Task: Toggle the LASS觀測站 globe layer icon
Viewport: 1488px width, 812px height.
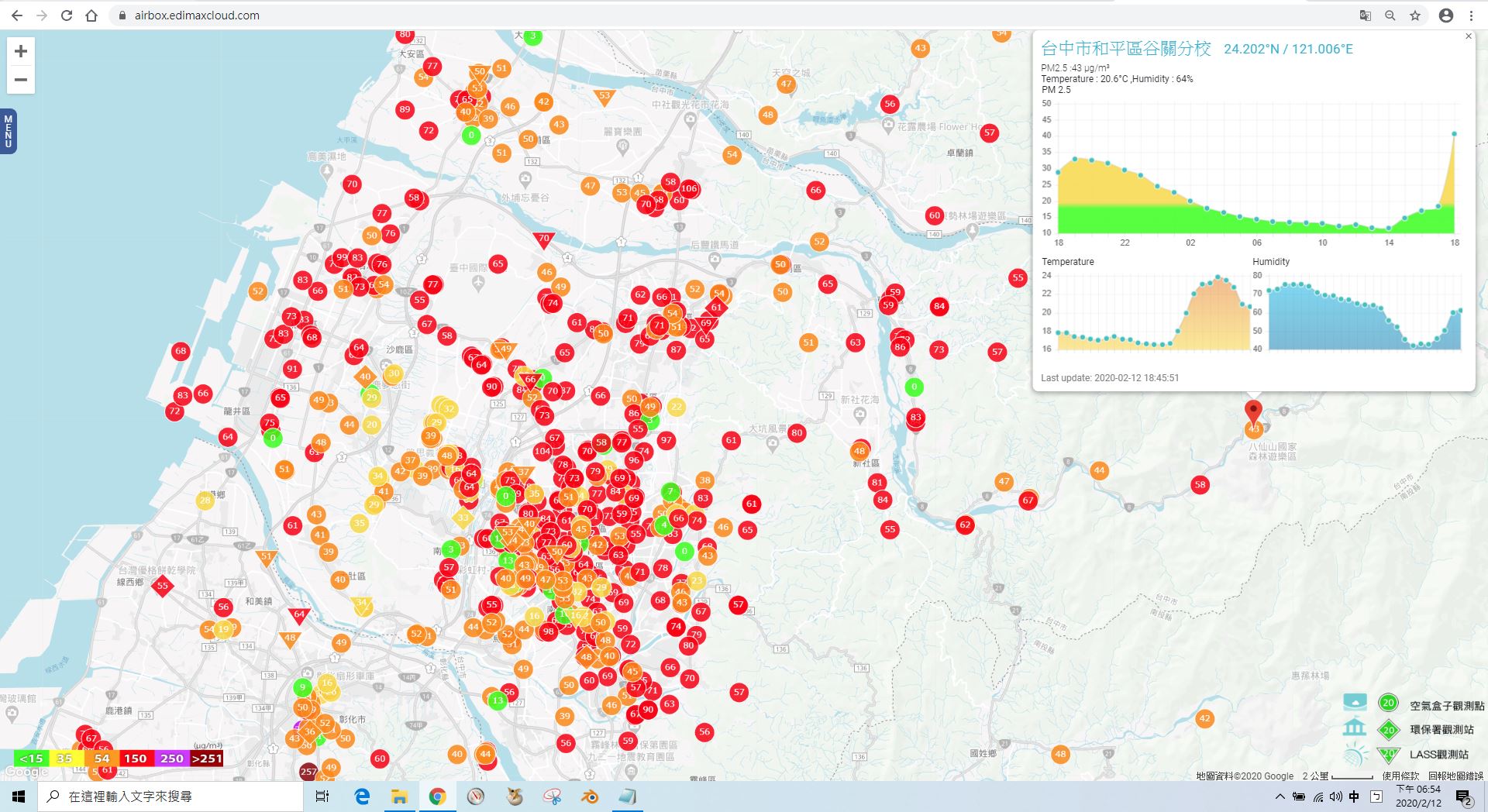Action: click(1355, 754)
